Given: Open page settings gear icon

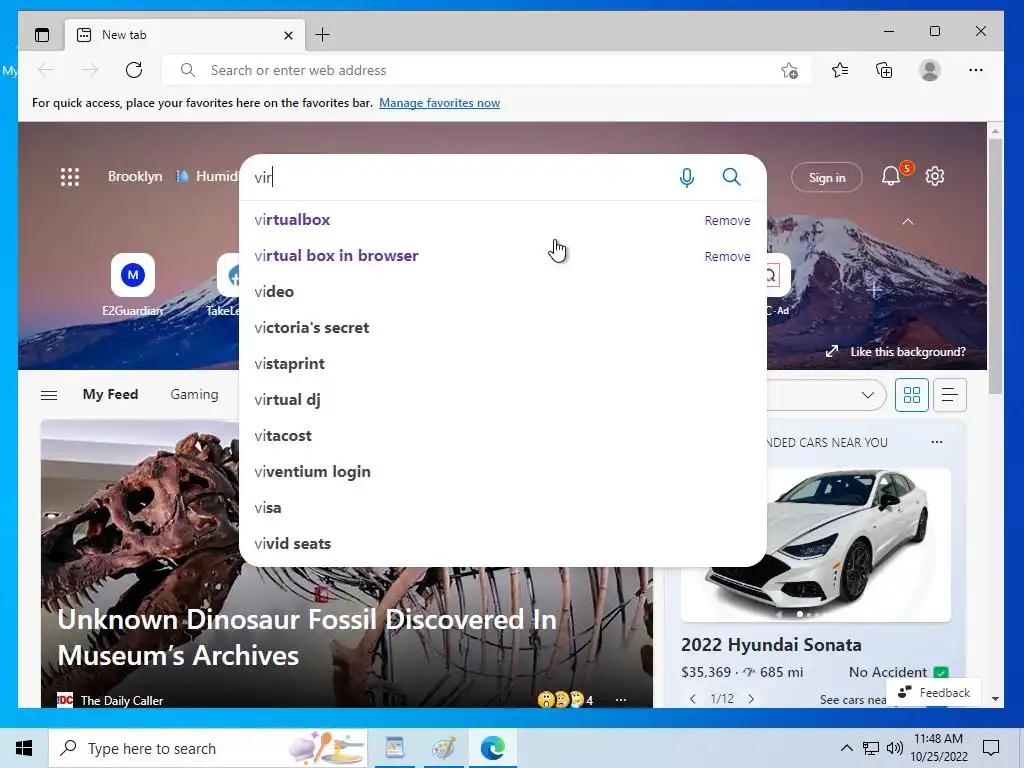Looking at the screenshot, I should tap(935, 176).
